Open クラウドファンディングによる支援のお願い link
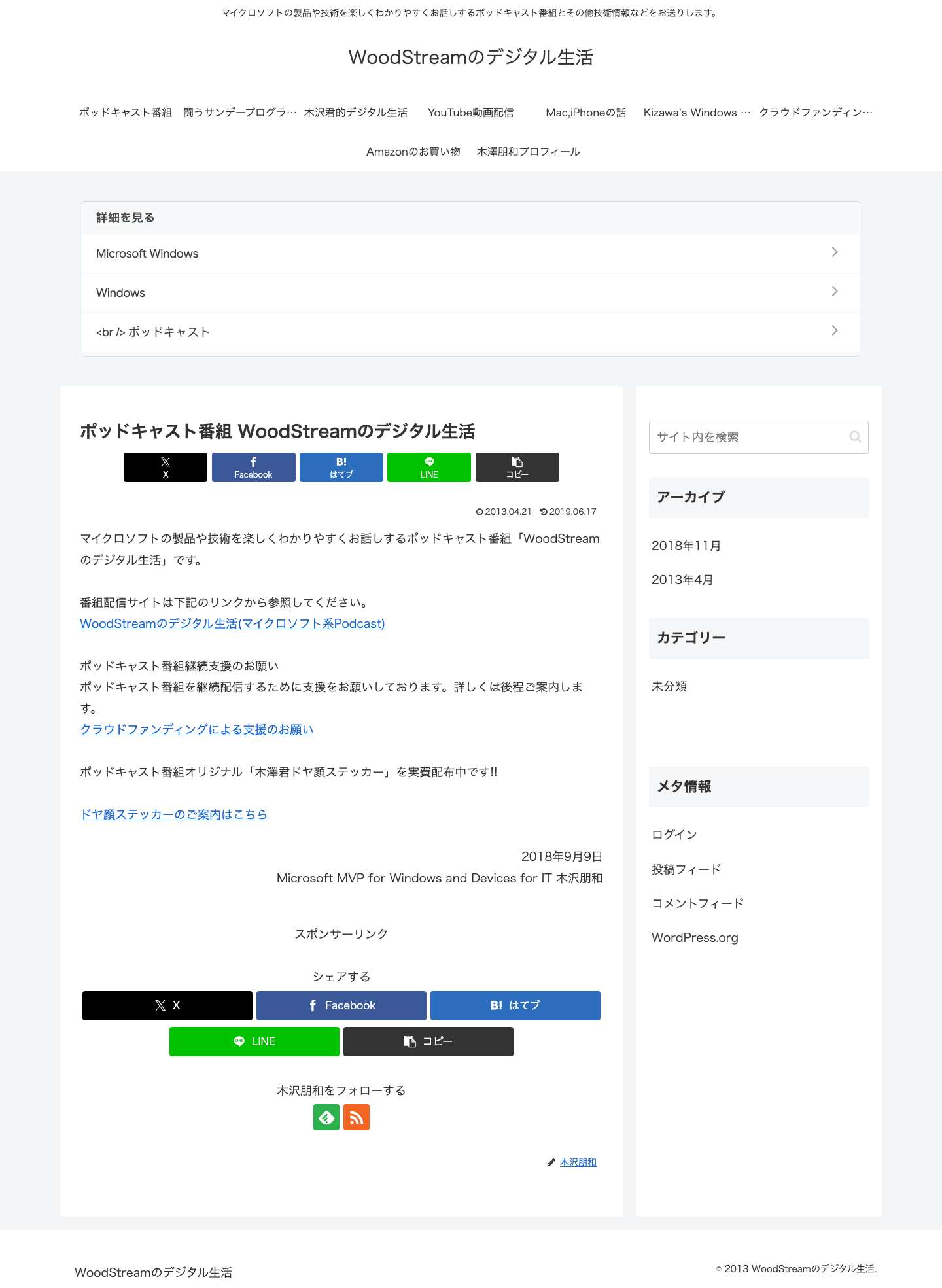 pyautogui.click(x=197, y=729)
